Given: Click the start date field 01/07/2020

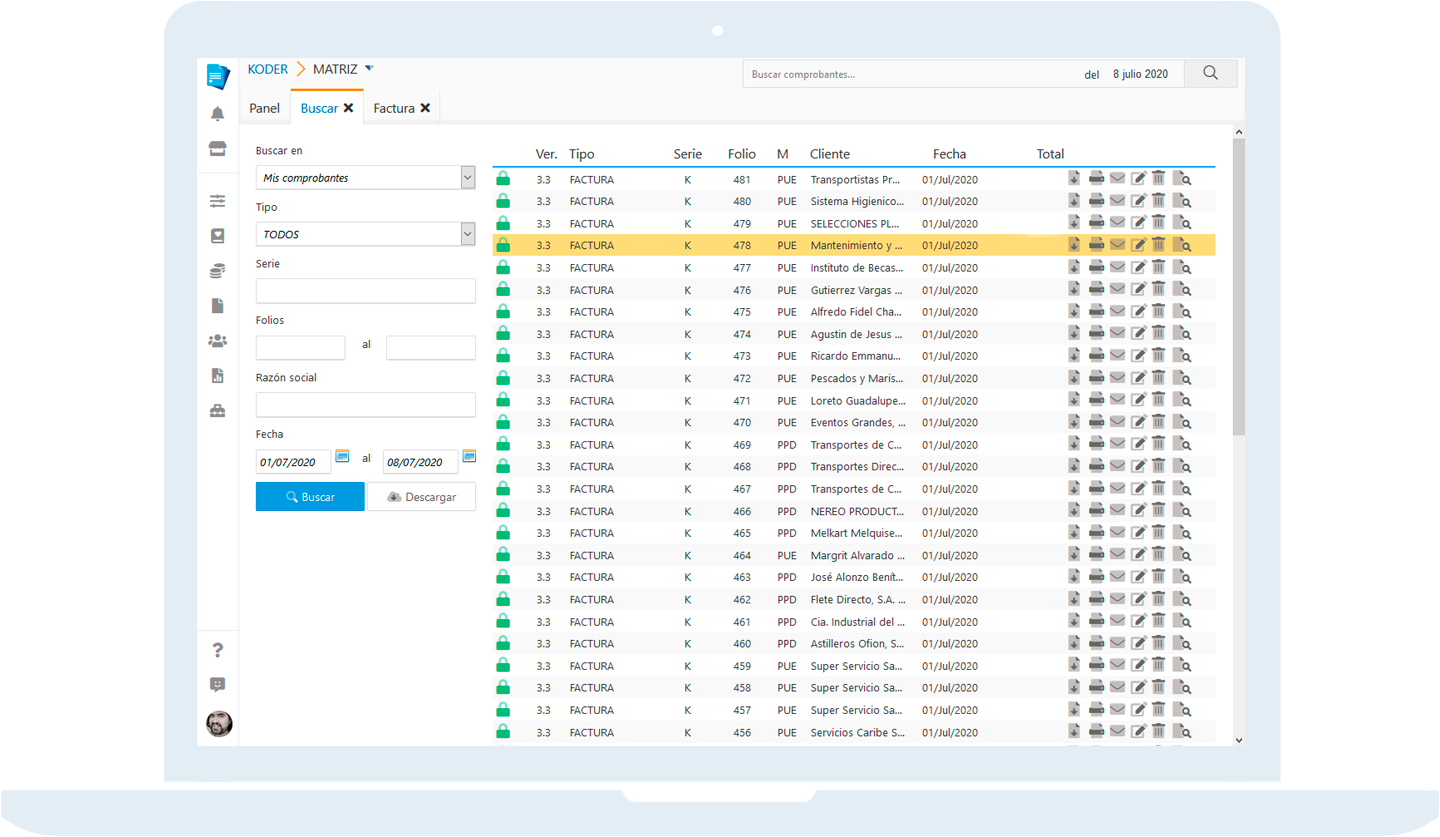Looking at the screenshot, I should 293,462.
